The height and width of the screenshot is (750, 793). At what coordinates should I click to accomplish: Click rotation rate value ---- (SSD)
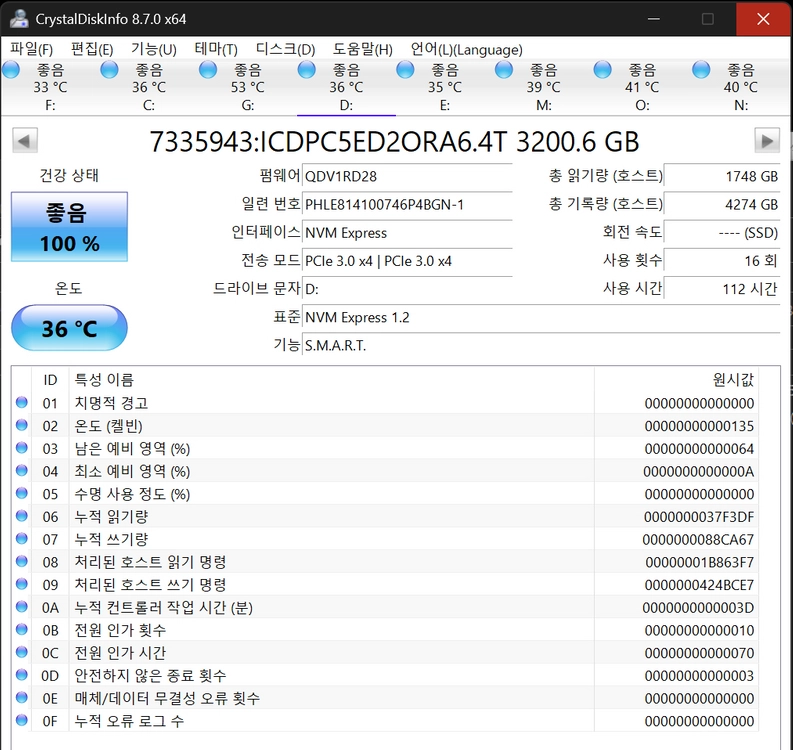(722, 233)
